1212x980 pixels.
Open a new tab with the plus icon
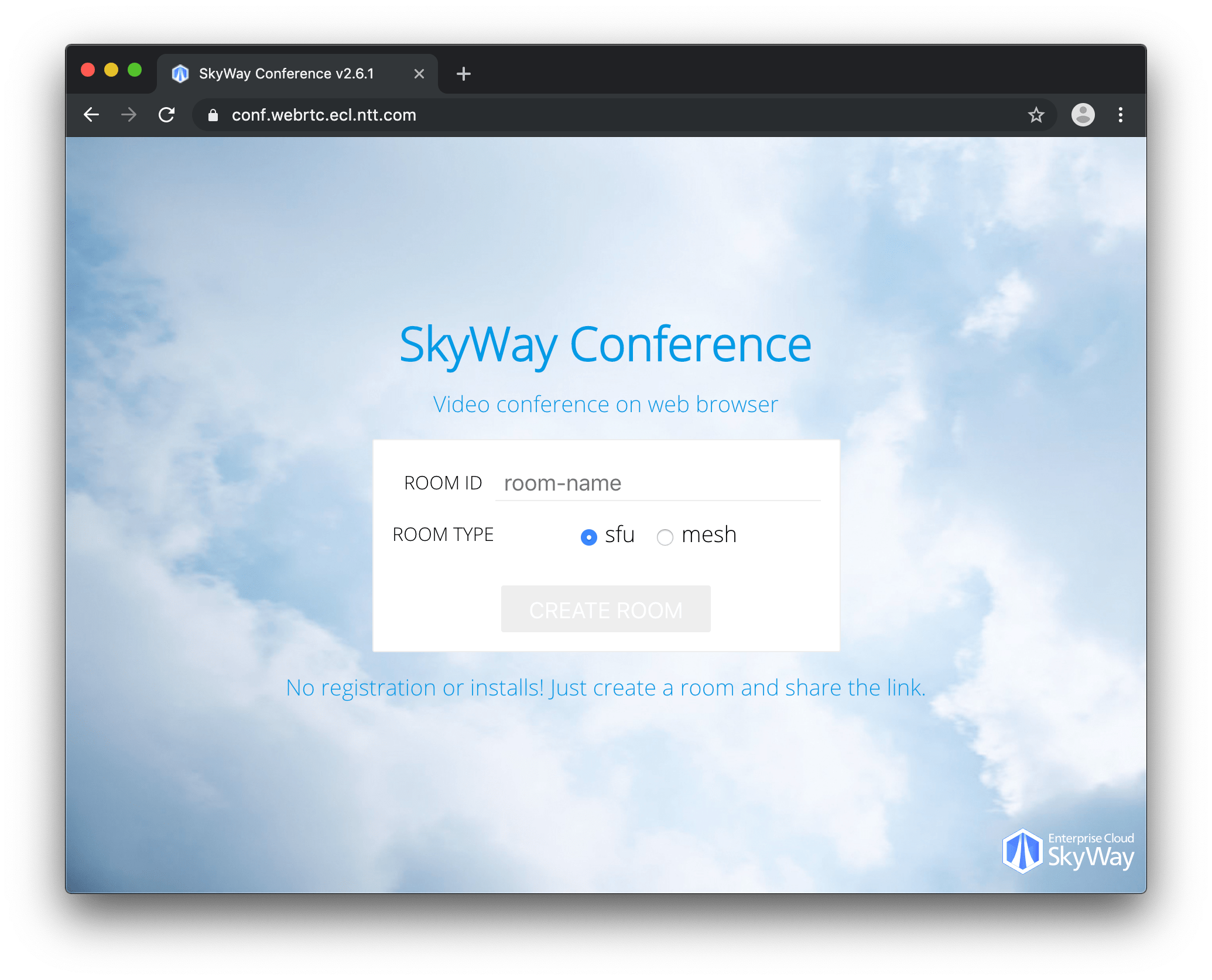tap(463, 74)
